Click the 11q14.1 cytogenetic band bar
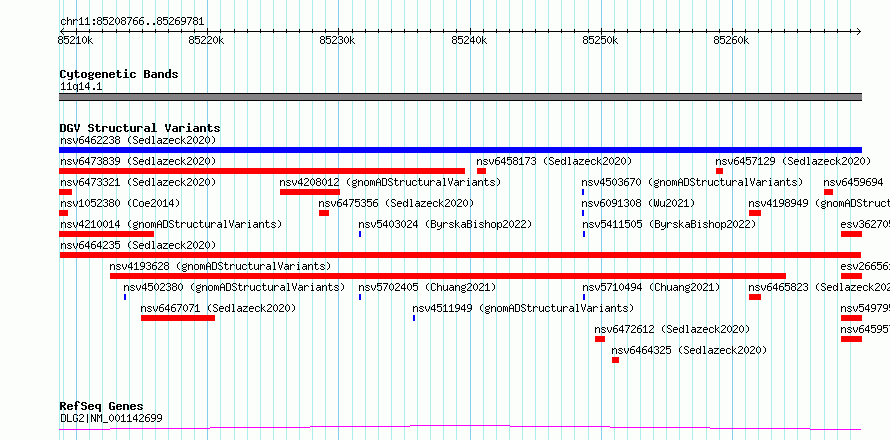This screenshot has width=890, height=440. [460, 97]
